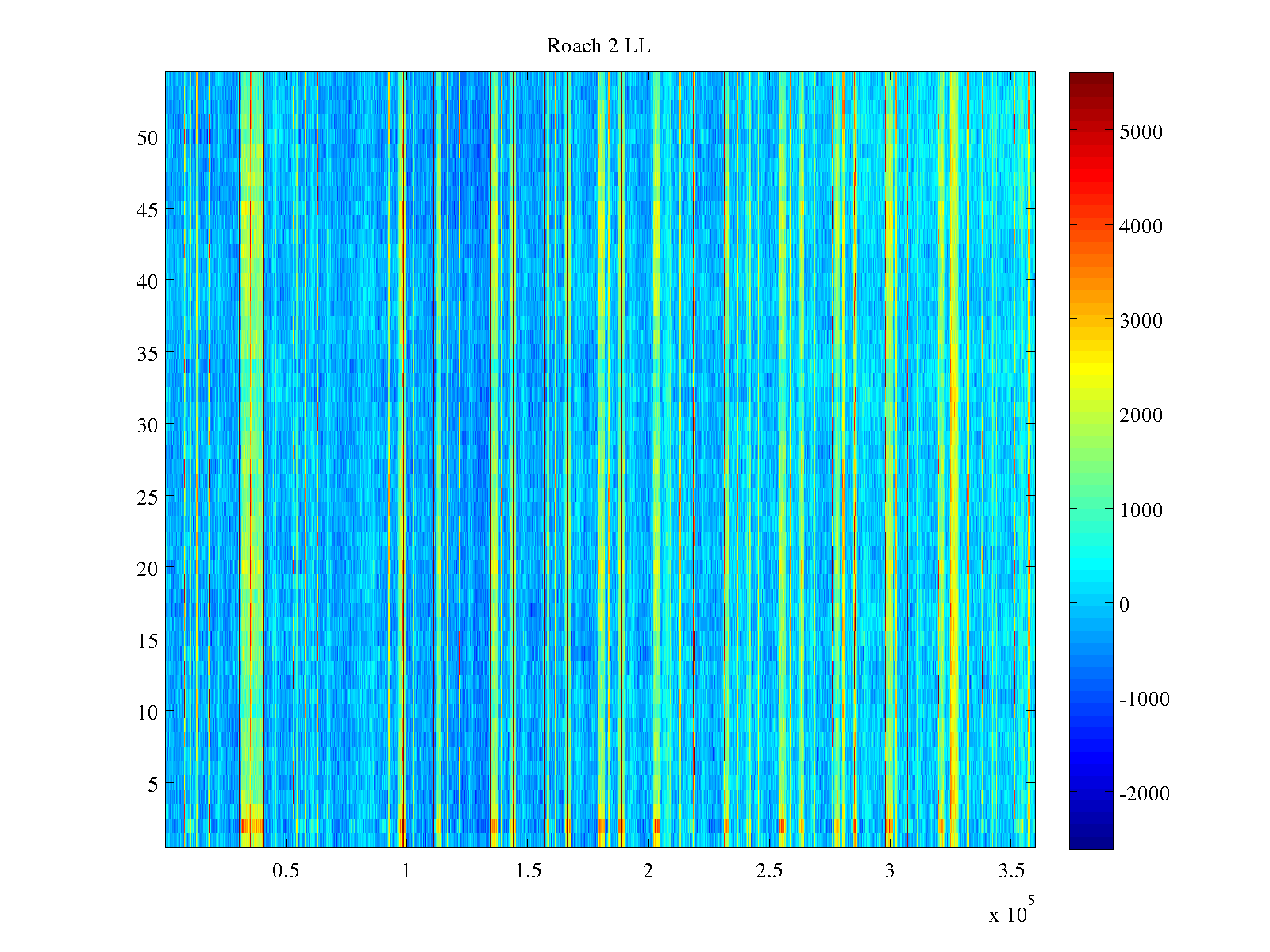Click the y-axis label 30
Image resolution: width=1270 pixels, height=952 pixels.
click(148, 424)
